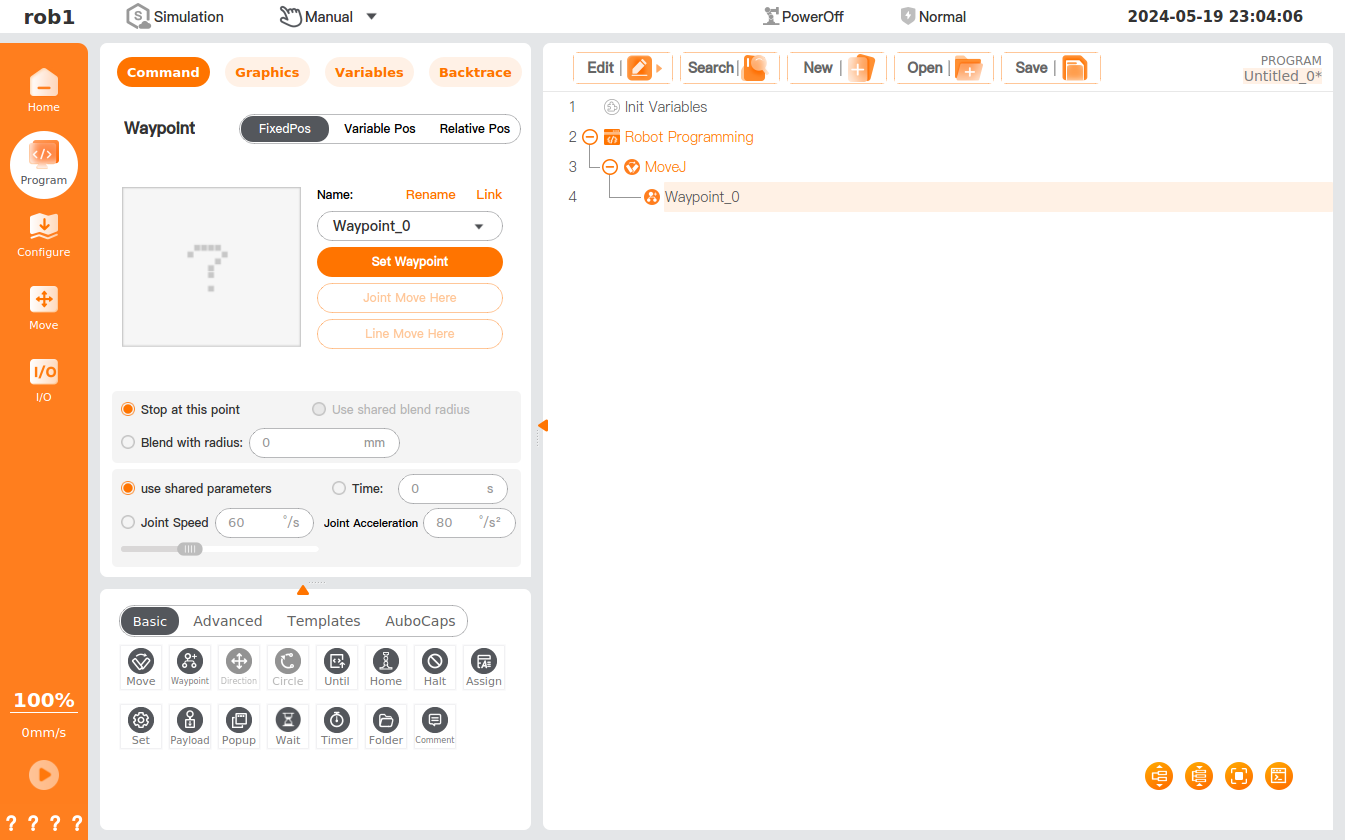Screen dimensions: 1345x840
Task: Open the Move page in sidebar
Action: tap(44, 308)
